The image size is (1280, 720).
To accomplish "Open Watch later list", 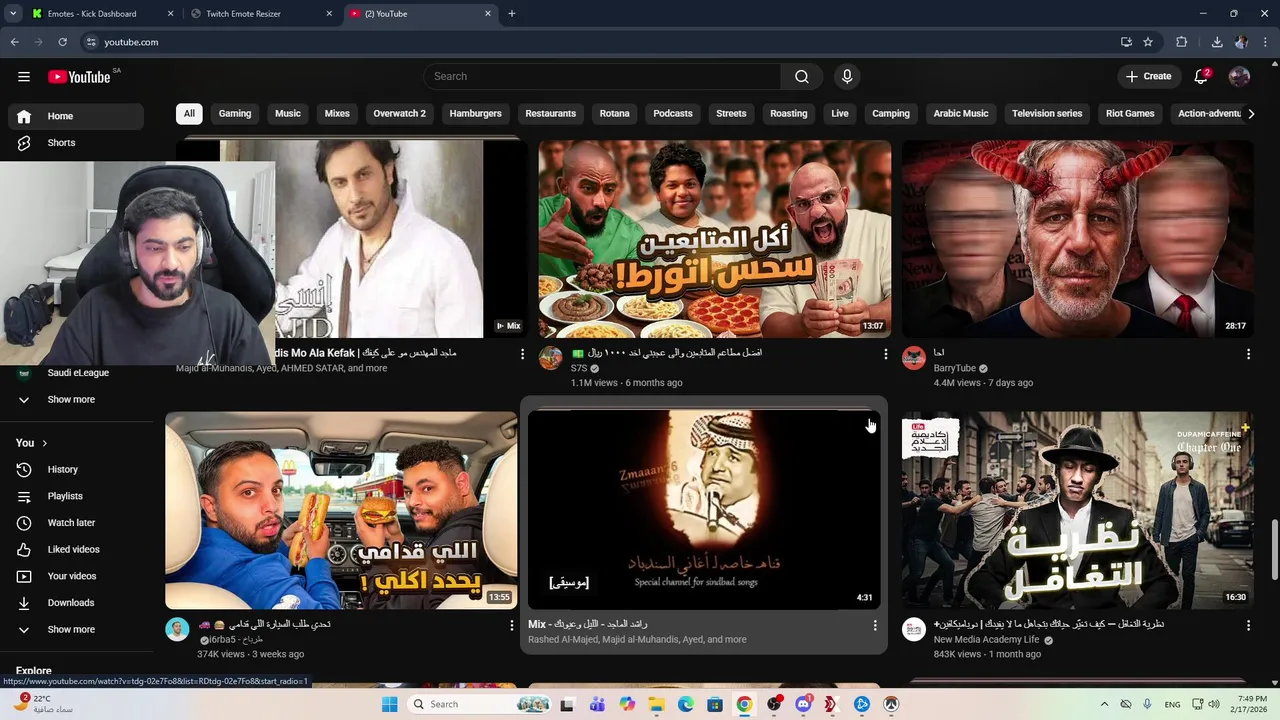I will pos(76,522).
